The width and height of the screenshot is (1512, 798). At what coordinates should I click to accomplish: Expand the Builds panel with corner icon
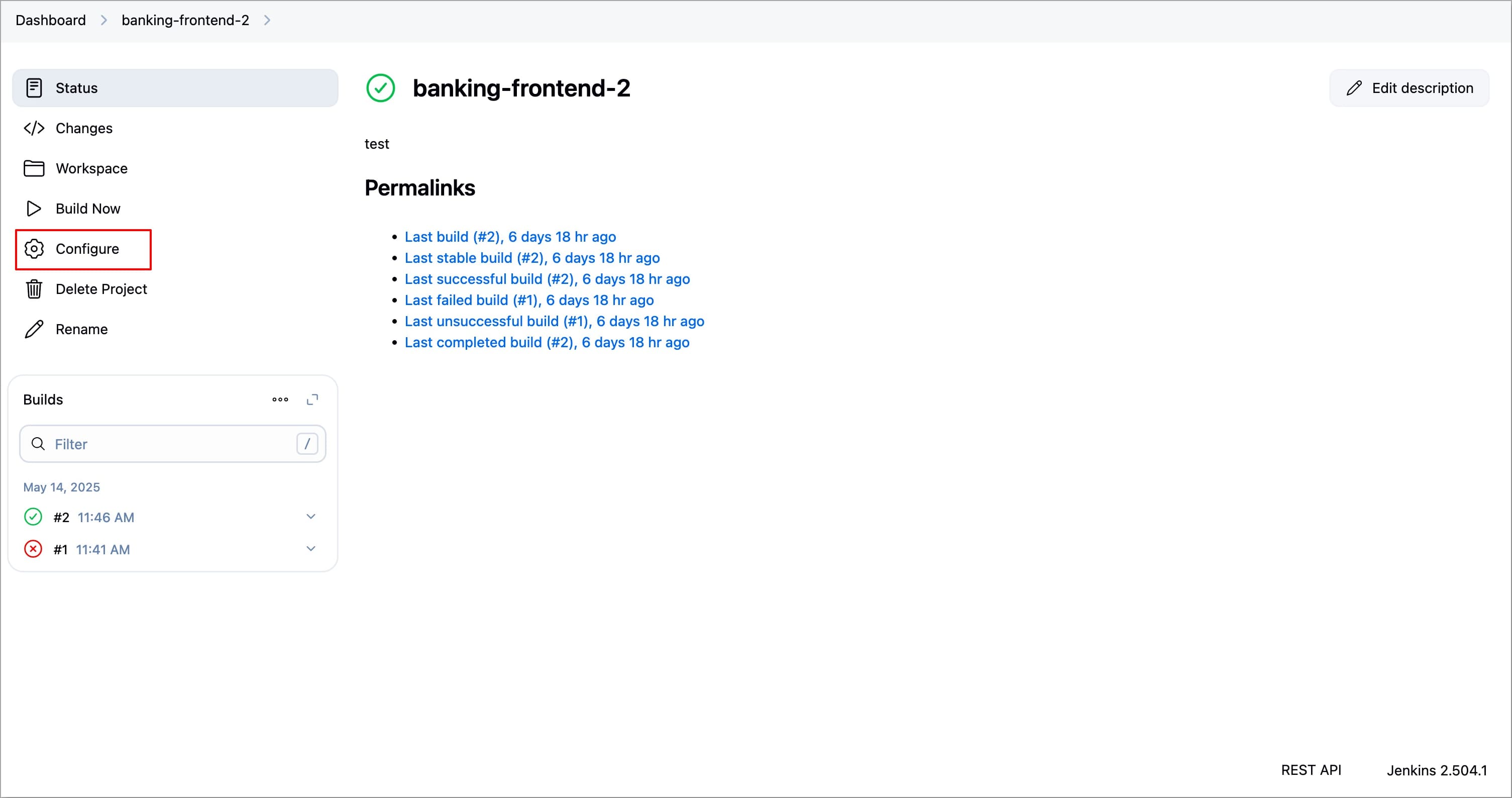click(312, 400)
